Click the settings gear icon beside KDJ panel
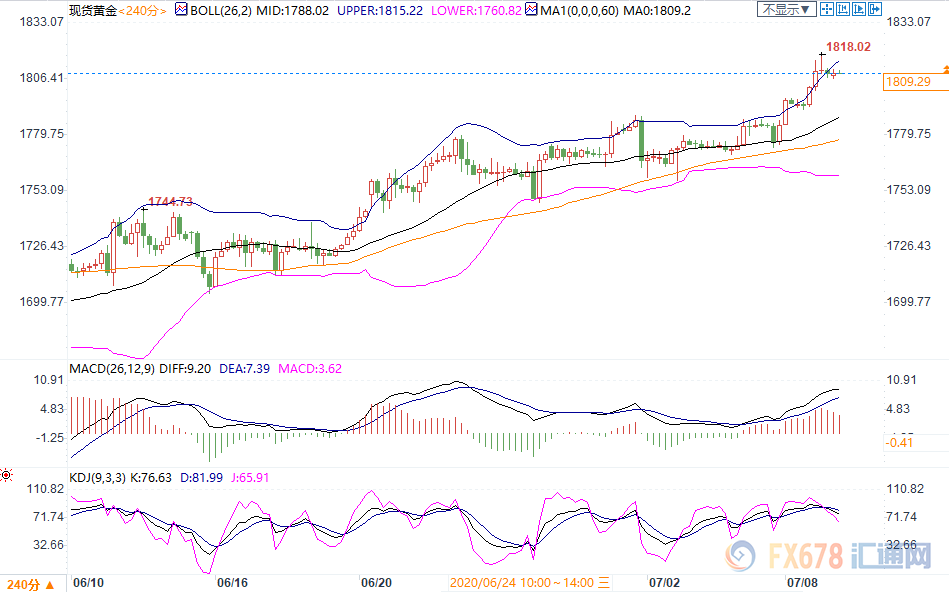 (7, 472)
